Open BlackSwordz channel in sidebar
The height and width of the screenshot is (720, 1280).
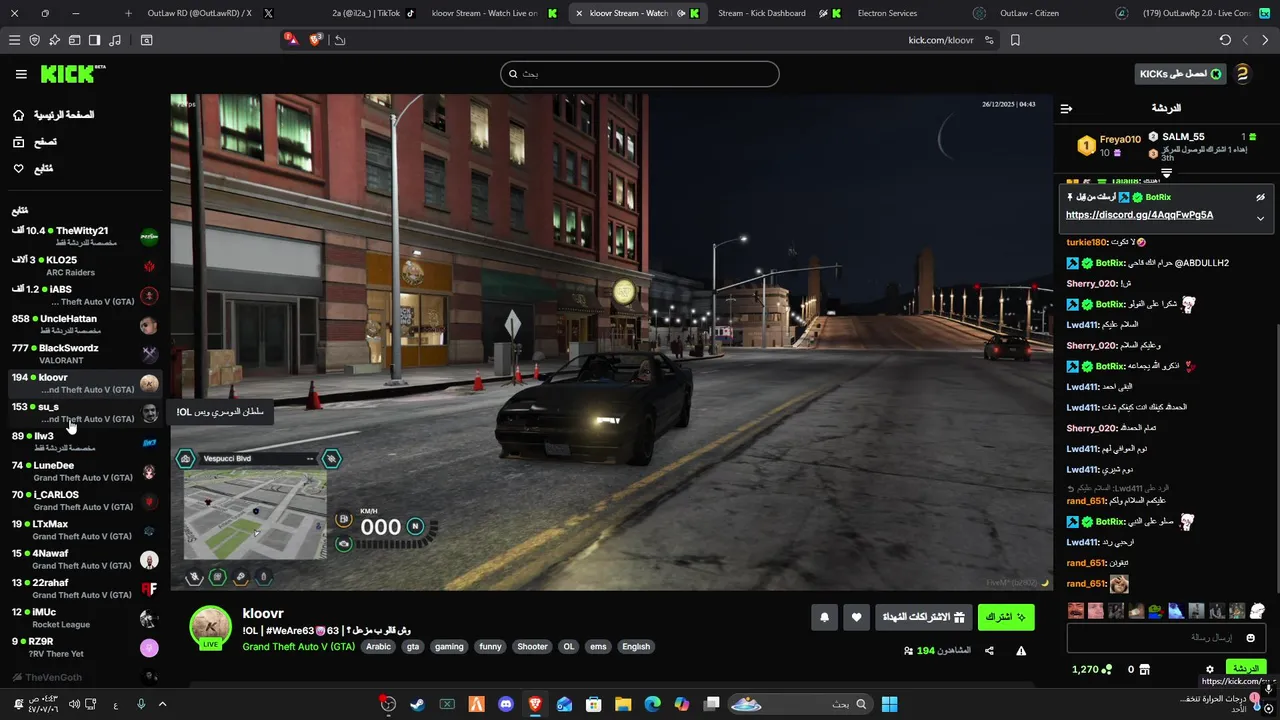point(84,353)
